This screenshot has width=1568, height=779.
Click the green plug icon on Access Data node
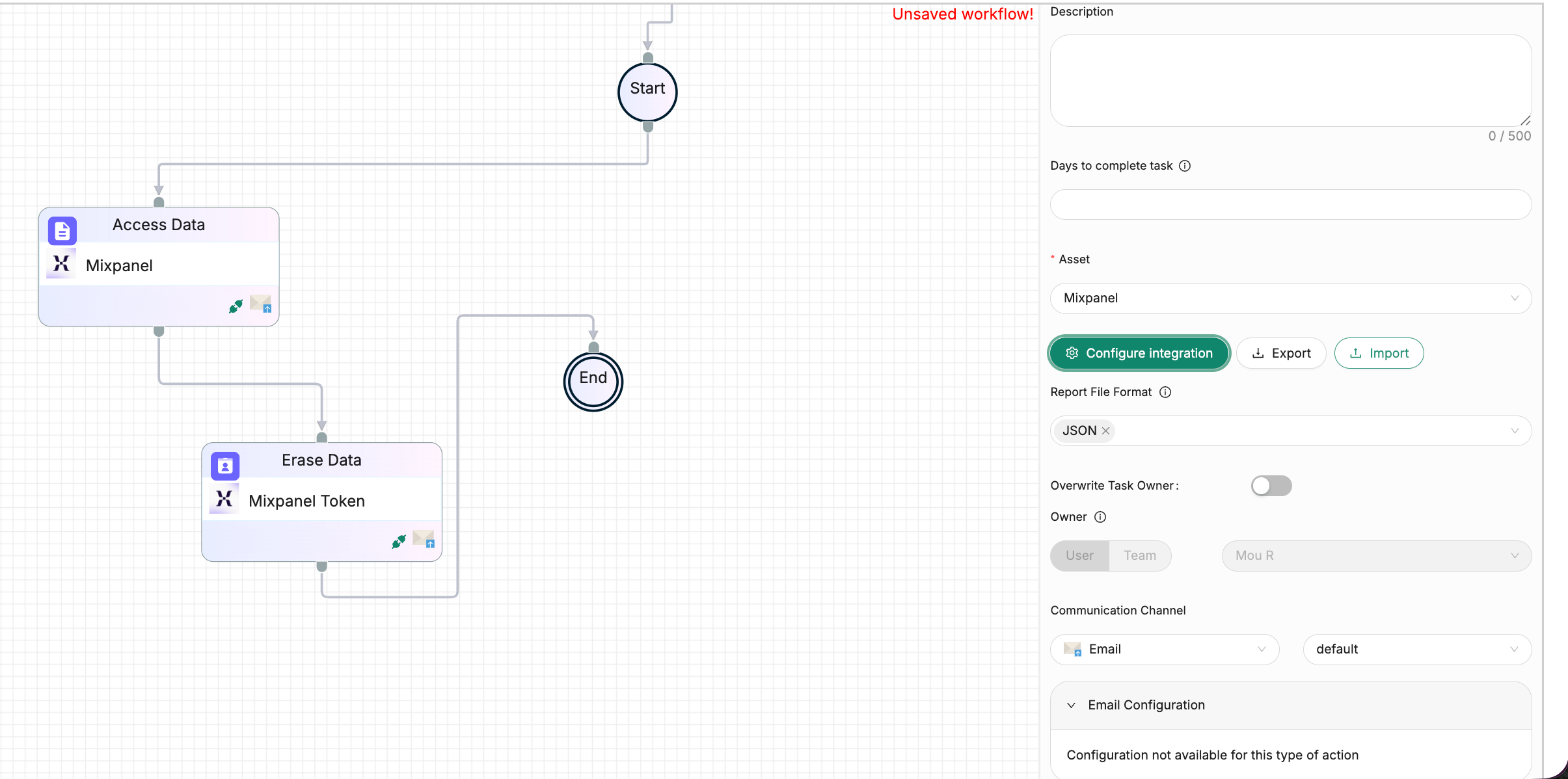pos(236,306)
